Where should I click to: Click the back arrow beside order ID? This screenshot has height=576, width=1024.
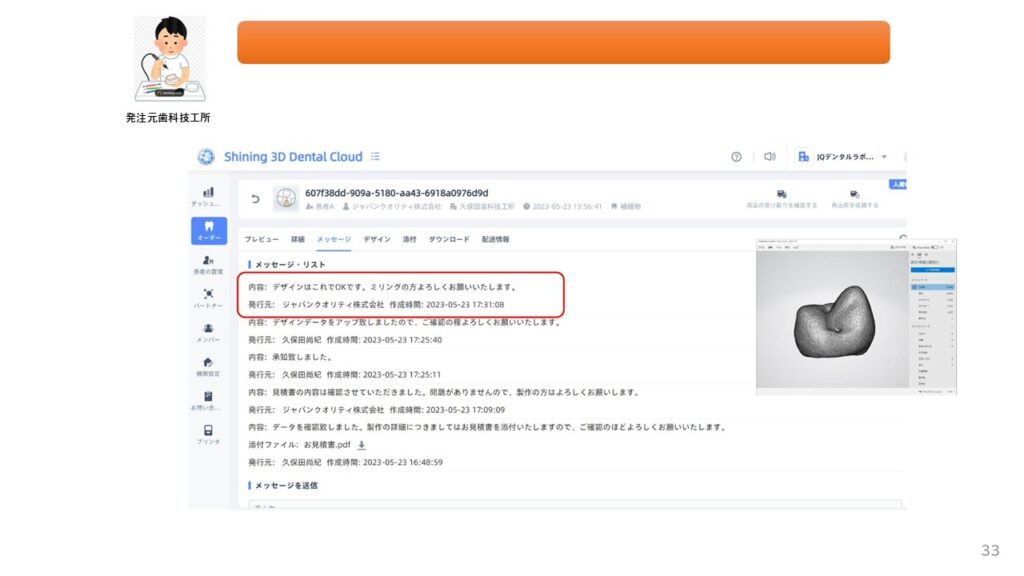[255, 199]
